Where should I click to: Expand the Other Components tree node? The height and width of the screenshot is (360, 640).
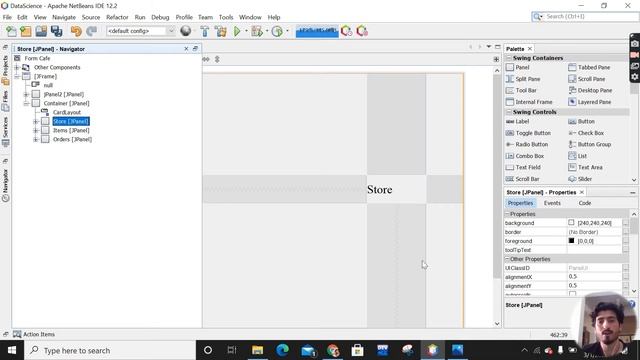(17, 67)
